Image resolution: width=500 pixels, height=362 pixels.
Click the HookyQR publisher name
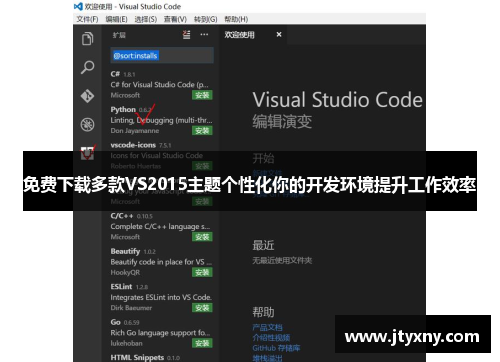pos(125,272)
